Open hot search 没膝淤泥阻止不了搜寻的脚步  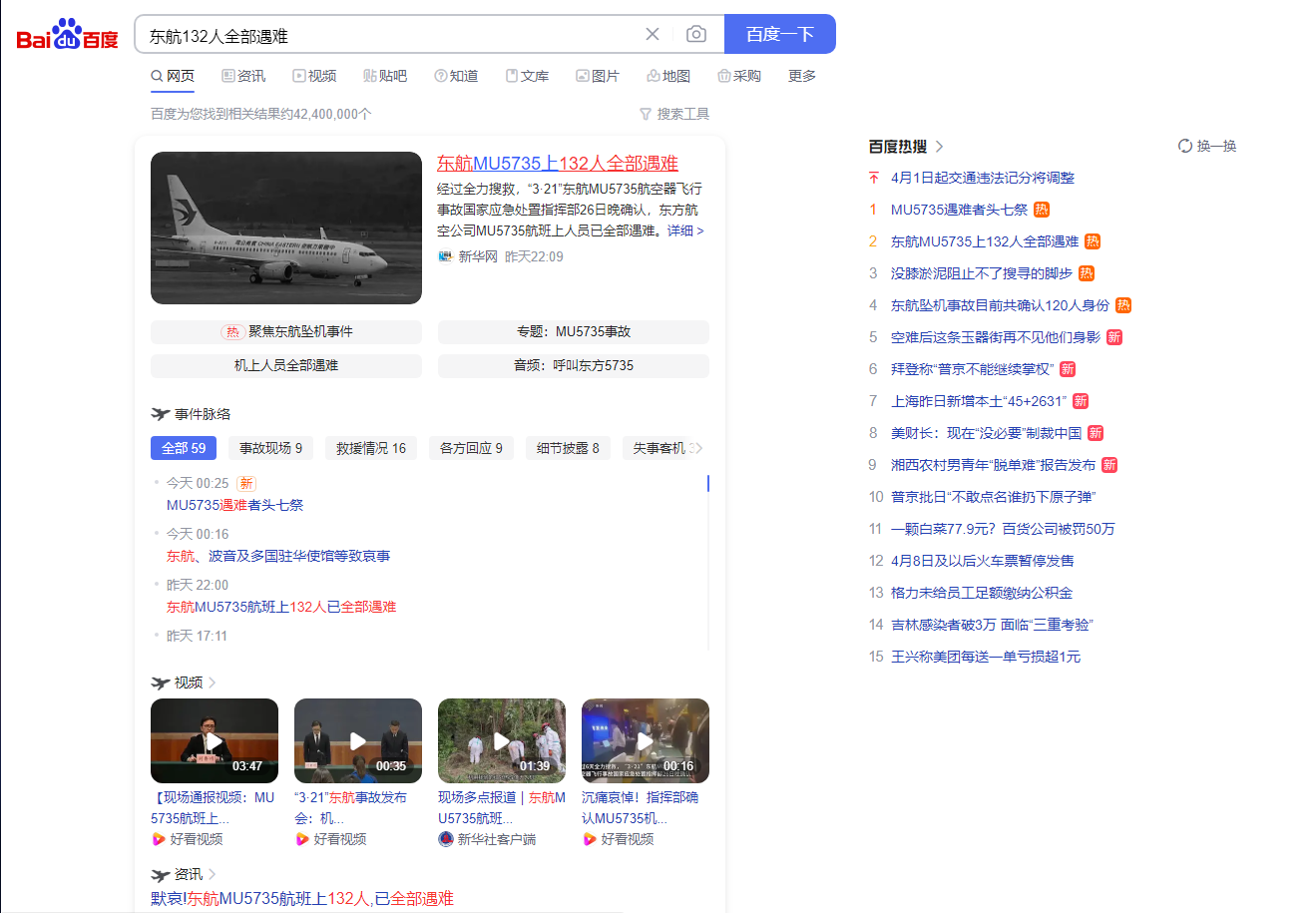coord(982,273)
